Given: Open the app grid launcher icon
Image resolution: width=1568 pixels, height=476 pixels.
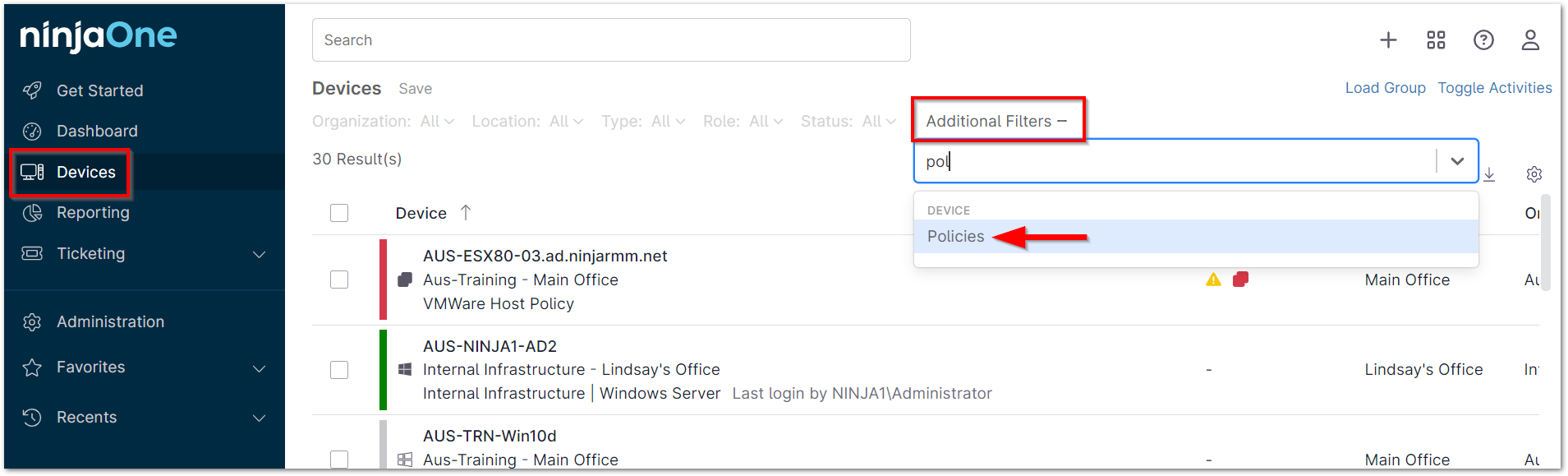Looking at the screenshot, I should click(x=1435, y=39).
